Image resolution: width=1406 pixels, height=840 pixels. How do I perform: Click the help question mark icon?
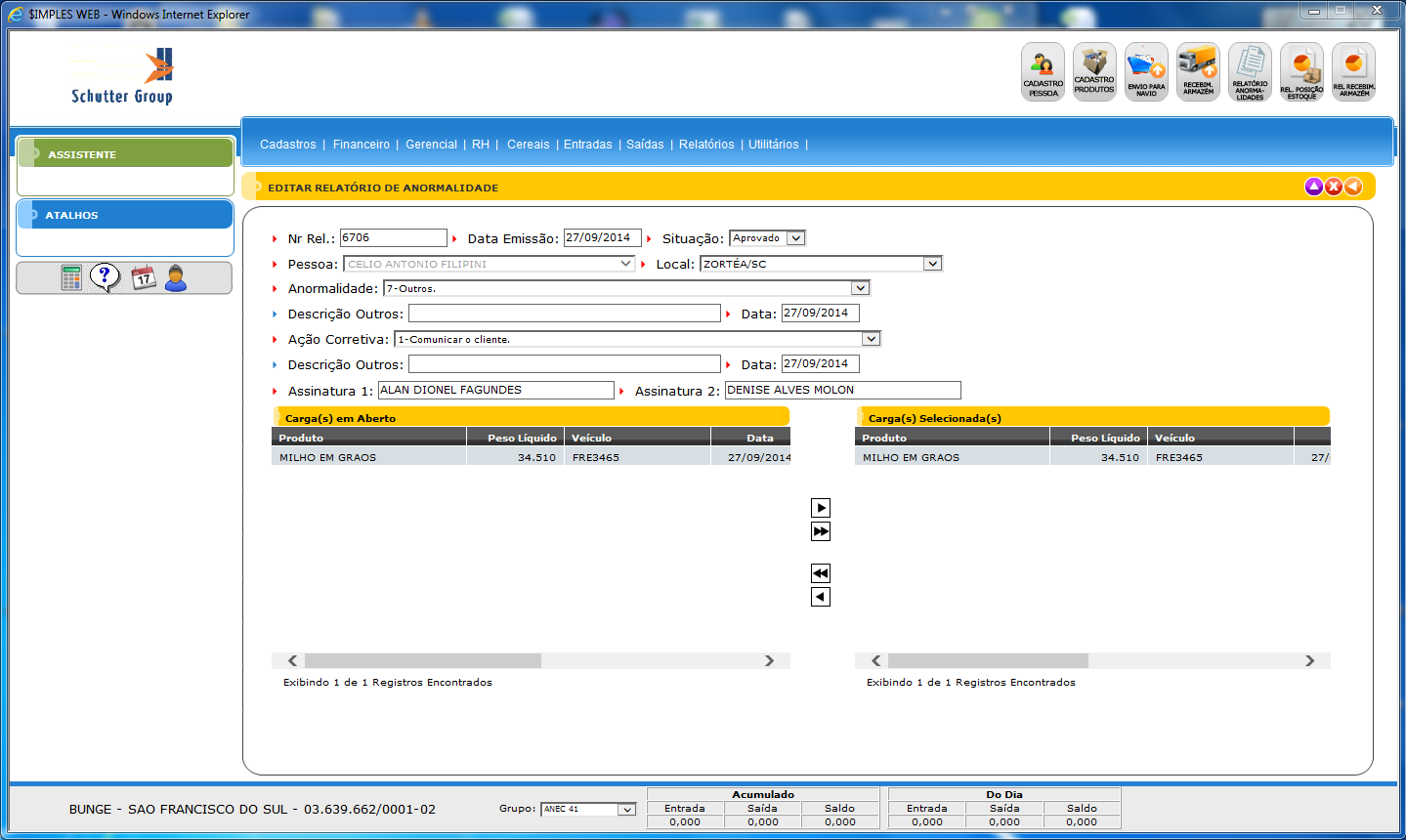coord(105,277)
